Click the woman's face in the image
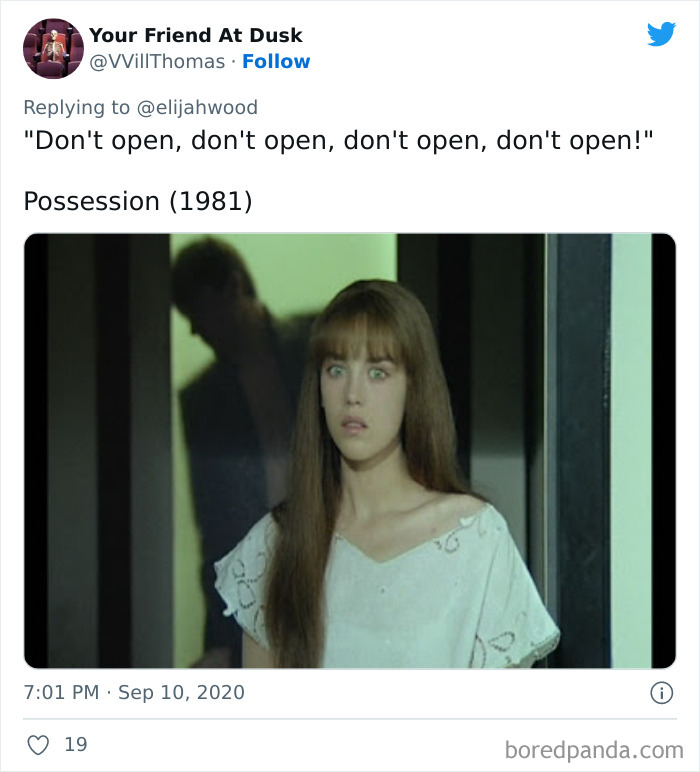The image size is (700, 772). [363, 401]
